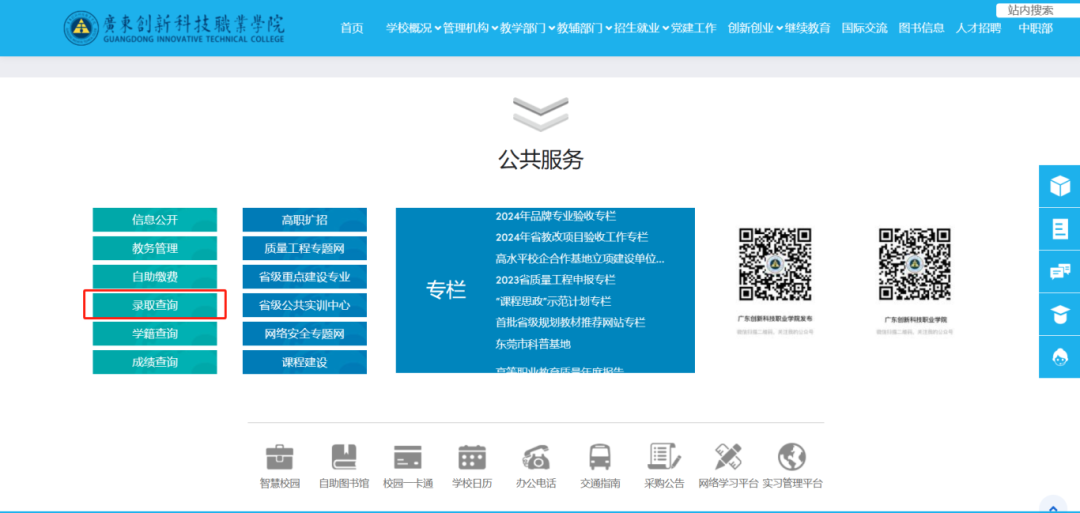Click the cube icon in right sidebar

pyautogui.click(x=1059, y=186)
